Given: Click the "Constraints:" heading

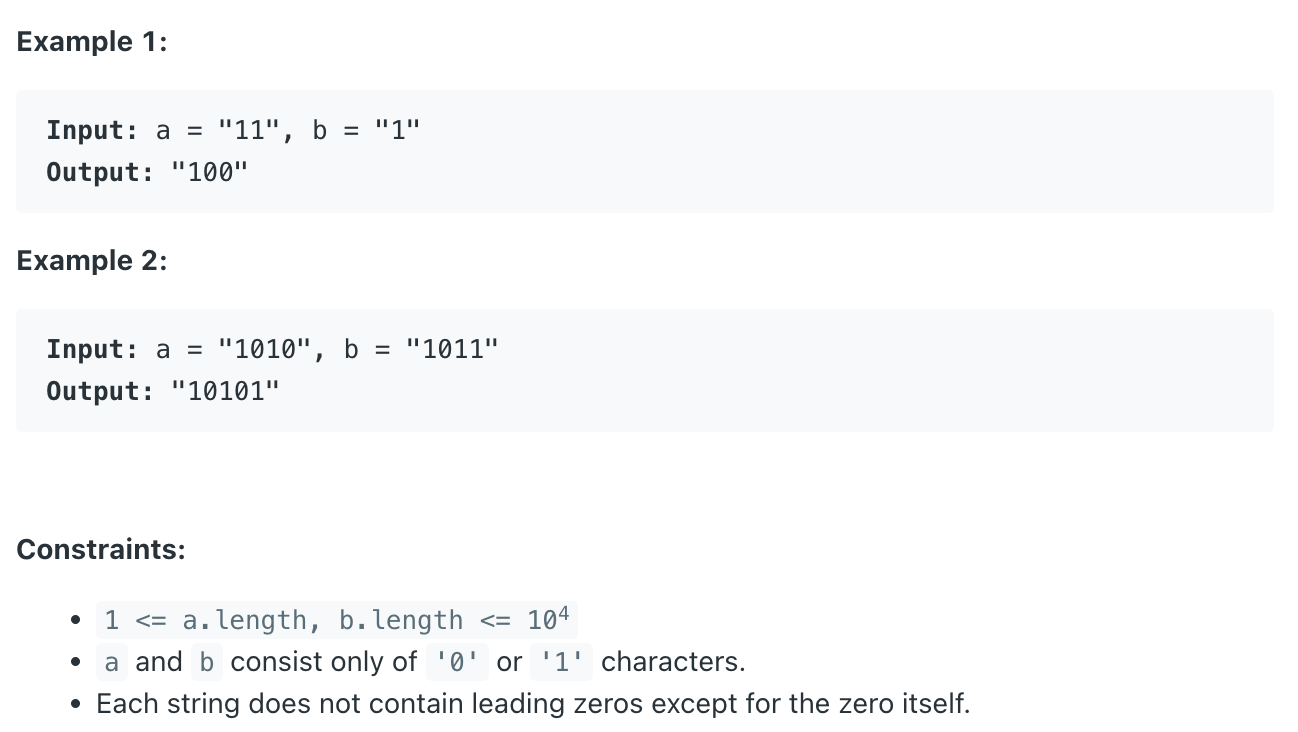Looking at the screenshot, I should [x=101, y=550].
